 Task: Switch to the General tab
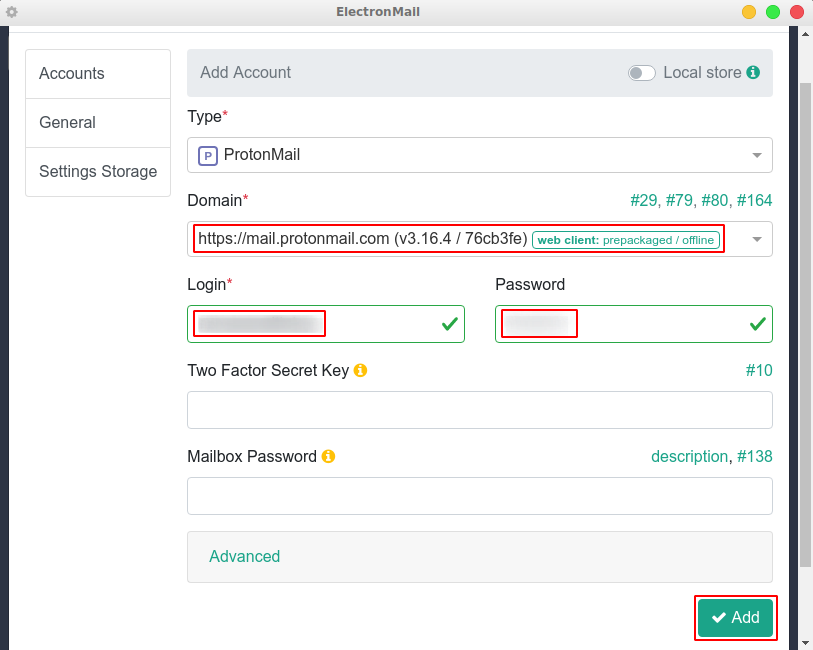click(98, 123)
